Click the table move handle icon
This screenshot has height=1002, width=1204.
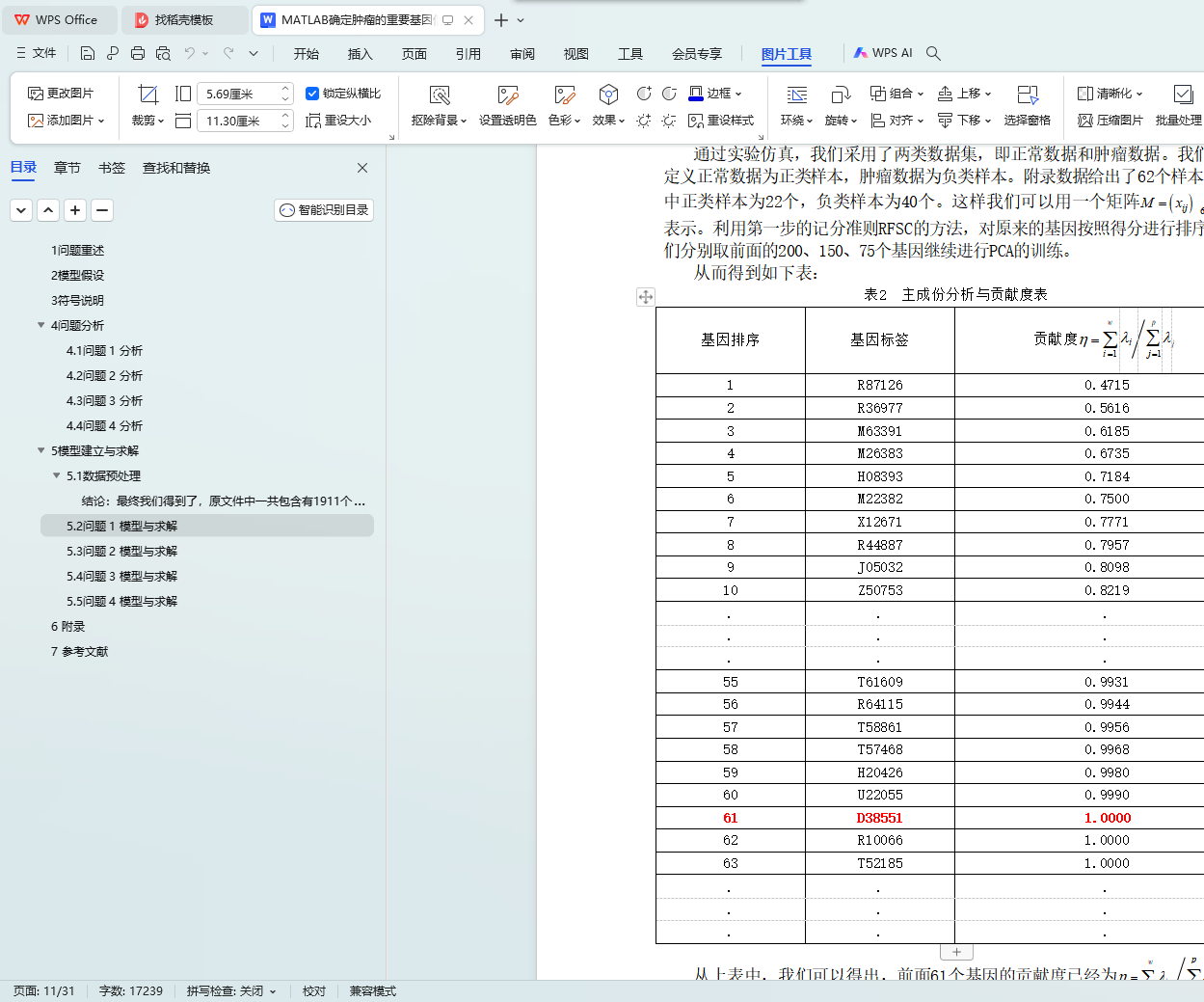(x=646, y=297)
